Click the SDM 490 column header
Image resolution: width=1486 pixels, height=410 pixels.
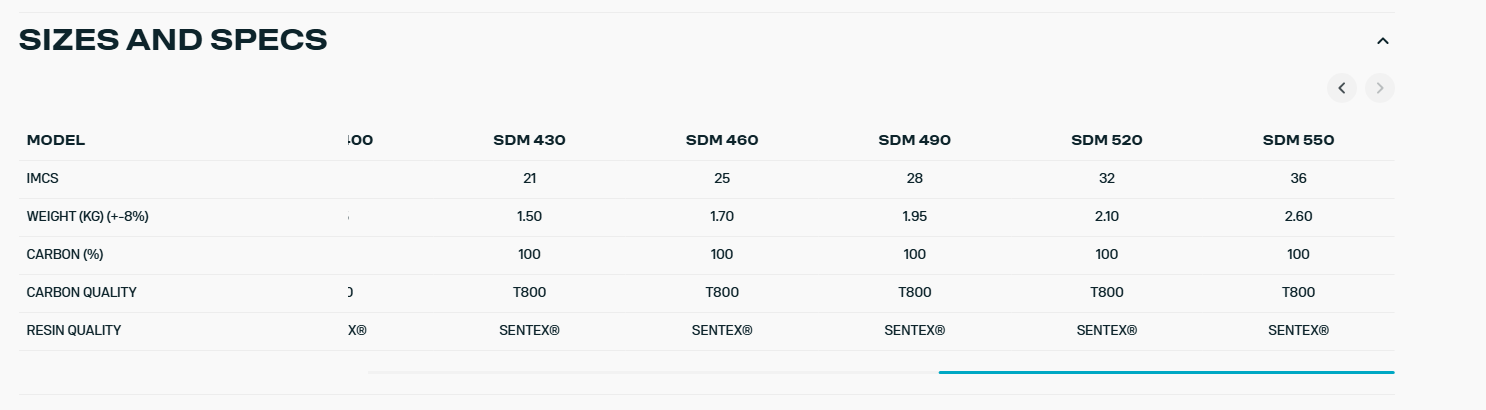point(914,140)
